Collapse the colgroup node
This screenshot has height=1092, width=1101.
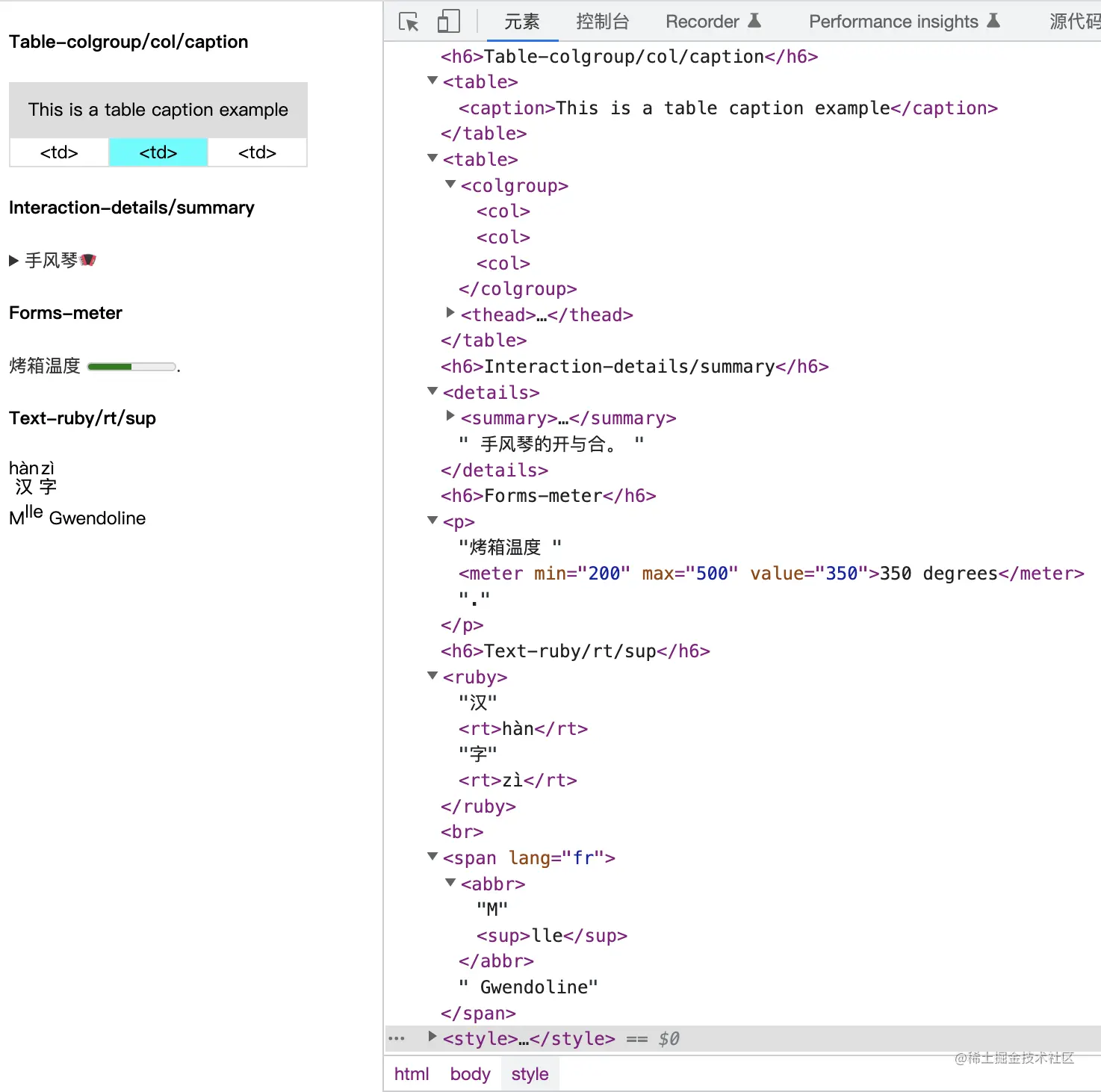450,184
